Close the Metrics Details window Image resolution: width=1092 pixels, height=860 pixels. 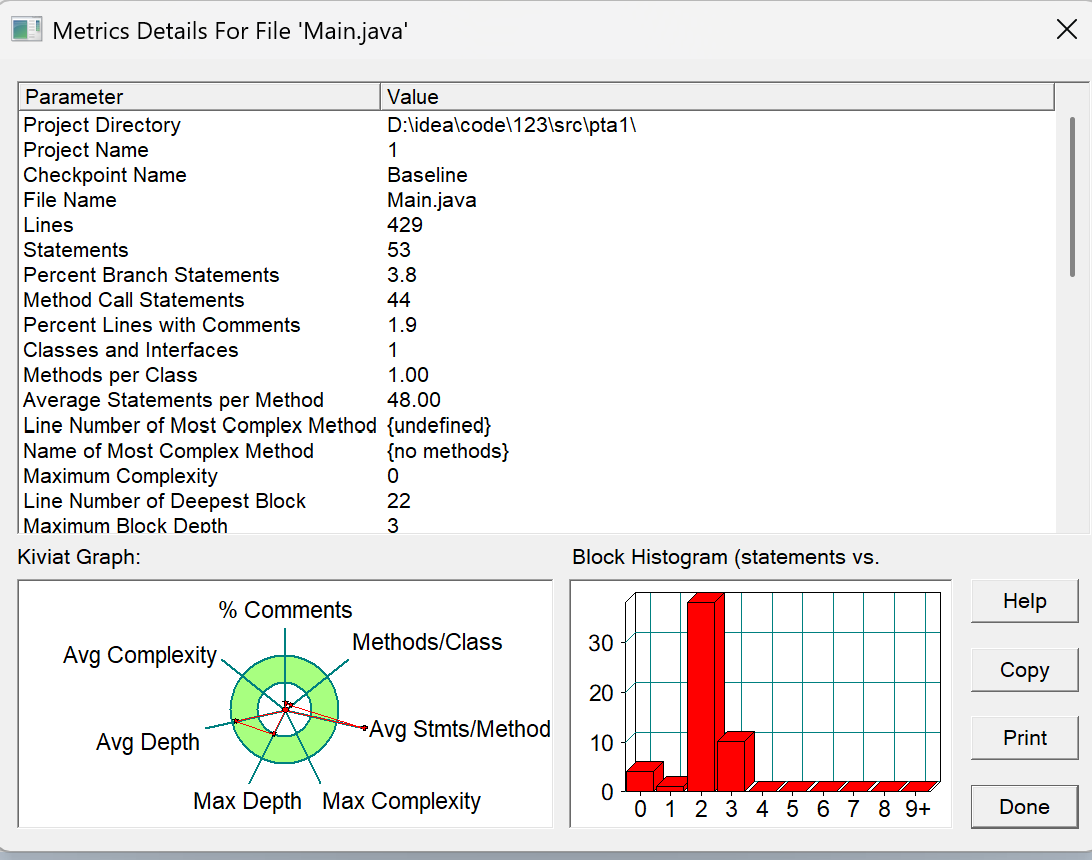1066,29
